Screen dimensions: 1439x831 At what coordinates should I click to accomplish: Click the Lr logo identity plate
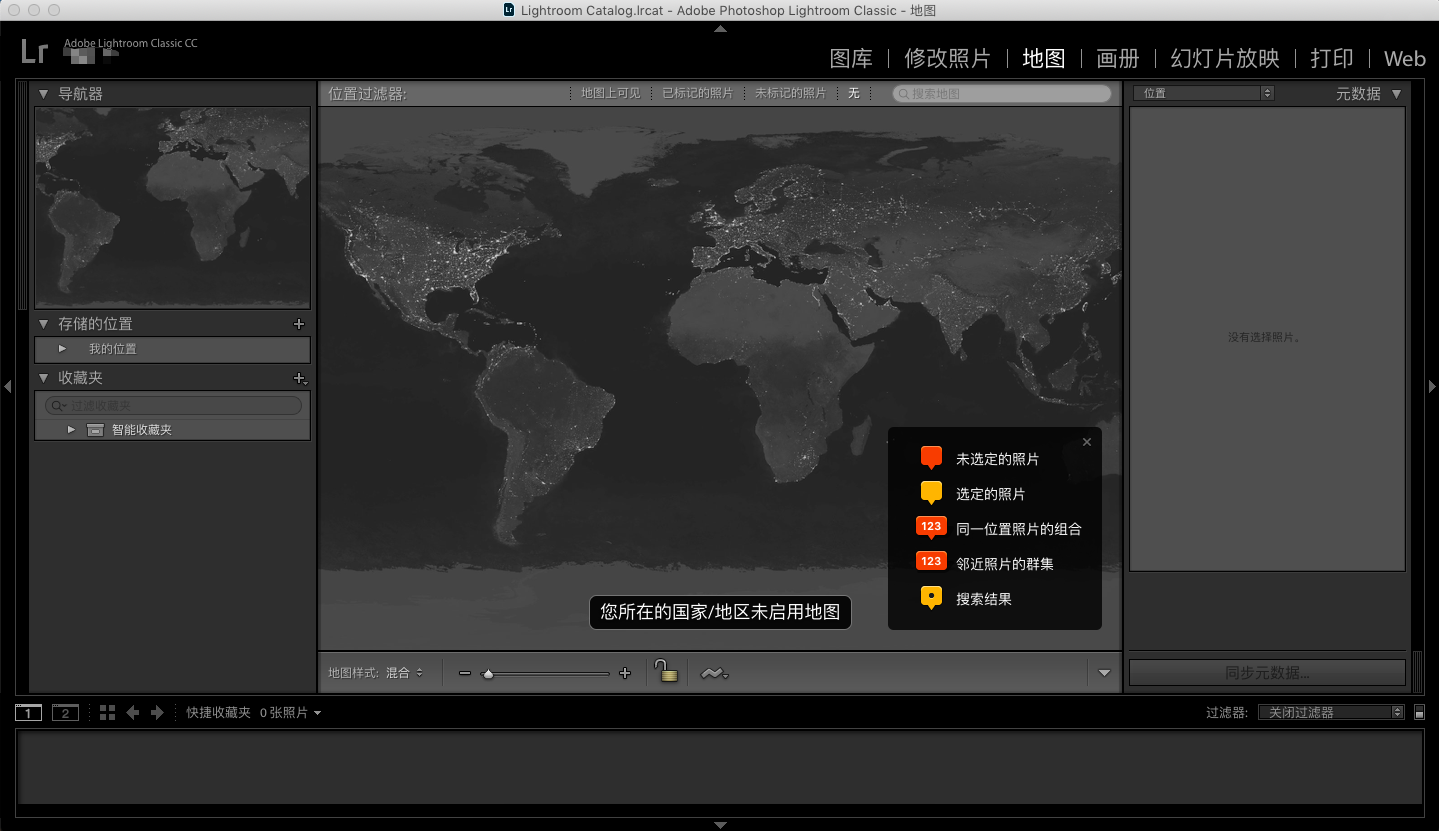[x=34, y=51]
